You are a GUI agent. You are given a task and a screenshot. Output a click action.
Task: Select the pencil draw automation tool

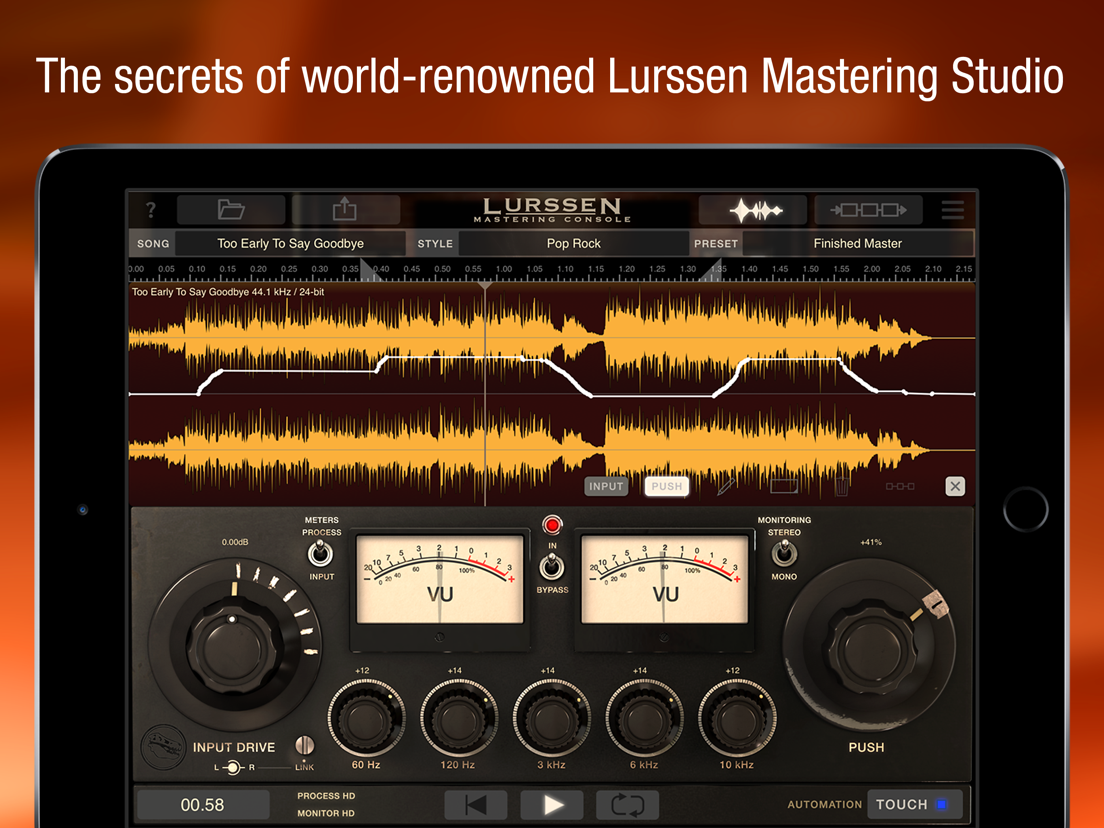pos(726,486)
